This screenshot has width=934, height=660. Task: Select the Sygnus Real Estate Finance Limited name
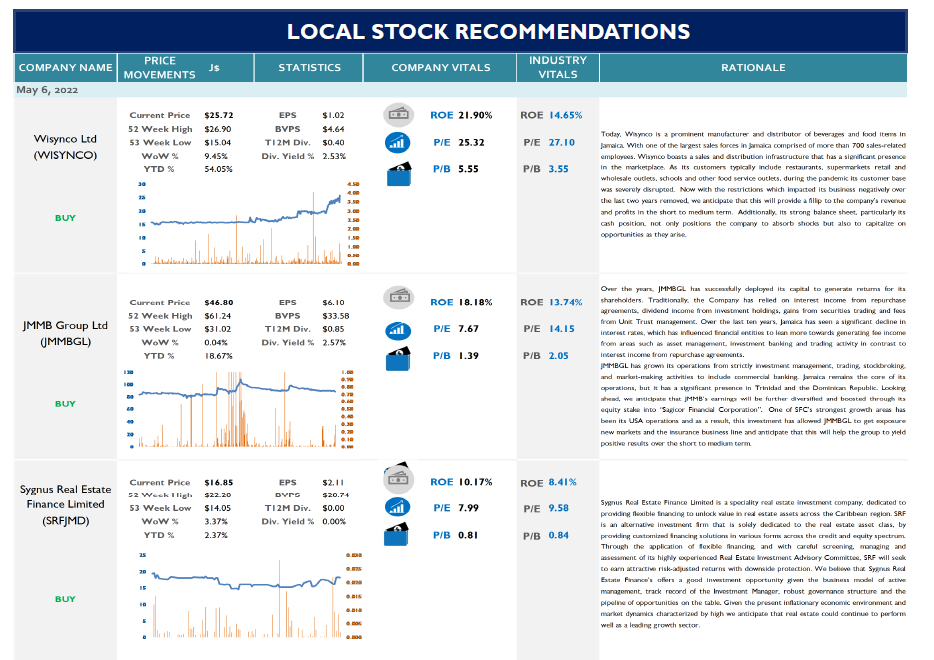[x=66, y=505]
